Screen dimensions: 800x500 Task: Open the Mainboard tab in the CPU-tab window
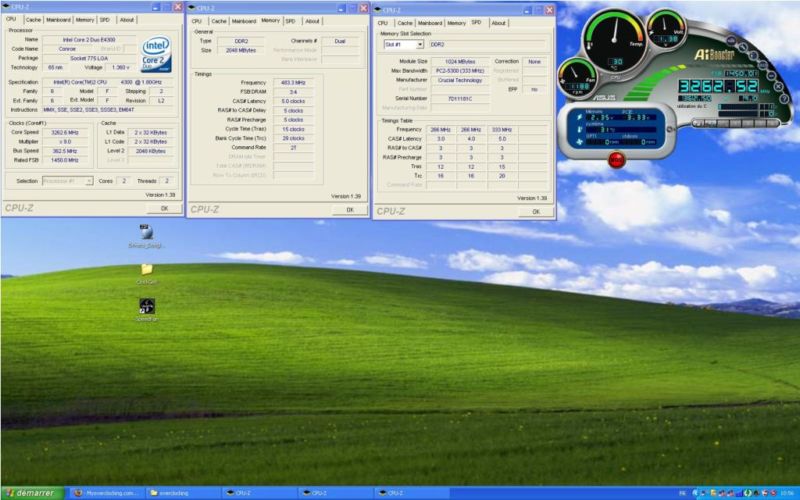pyautogui.click(x=58, y=20)
